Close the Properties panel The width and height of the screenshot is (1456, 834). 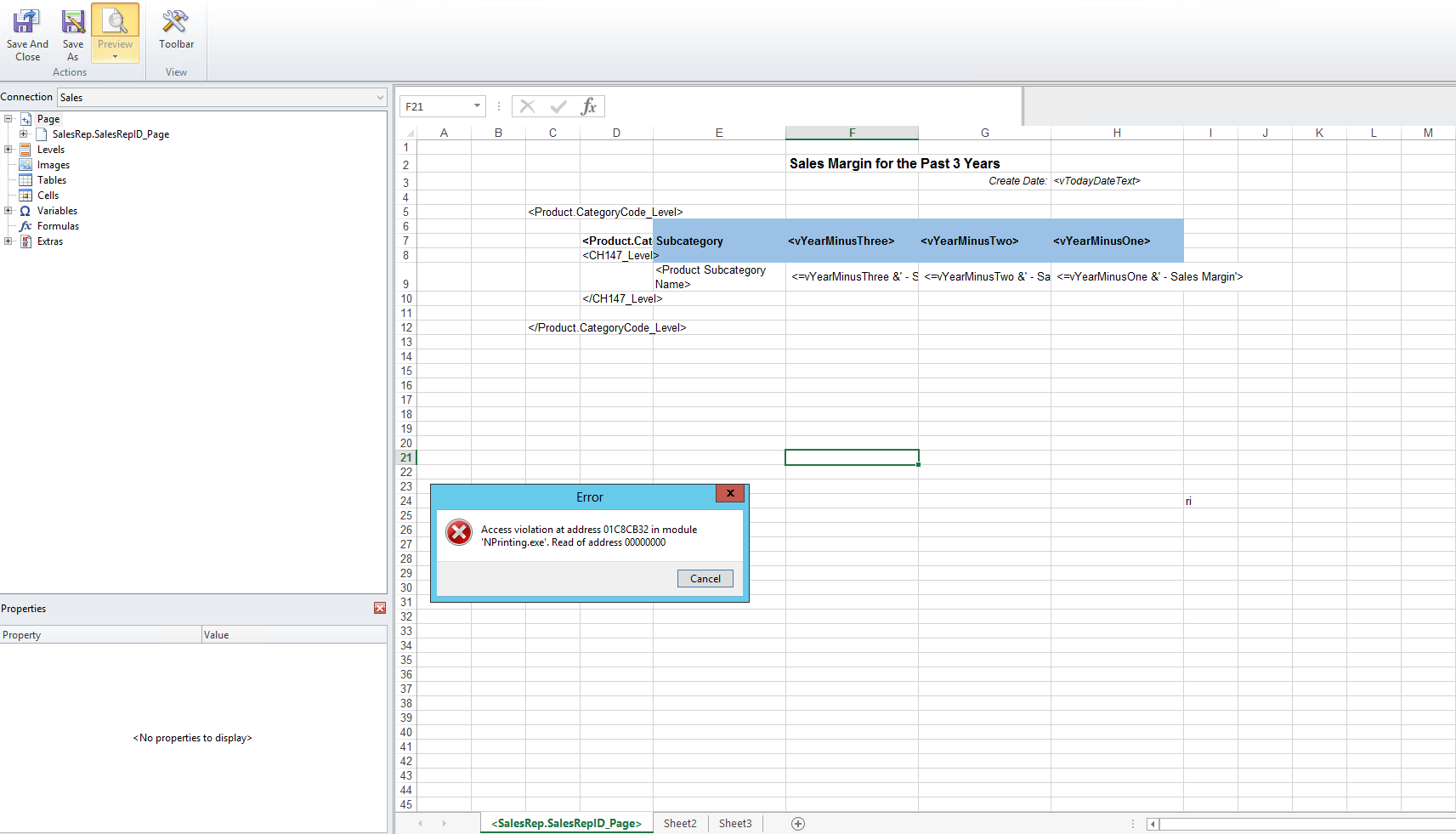tap(380, 608)
